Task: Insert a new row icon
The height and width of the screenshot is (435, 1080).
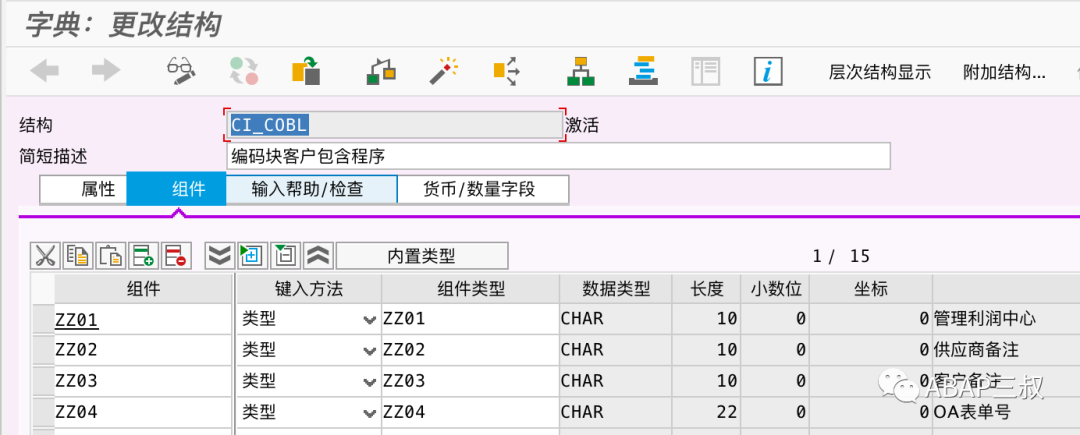Action: (143, 256)
